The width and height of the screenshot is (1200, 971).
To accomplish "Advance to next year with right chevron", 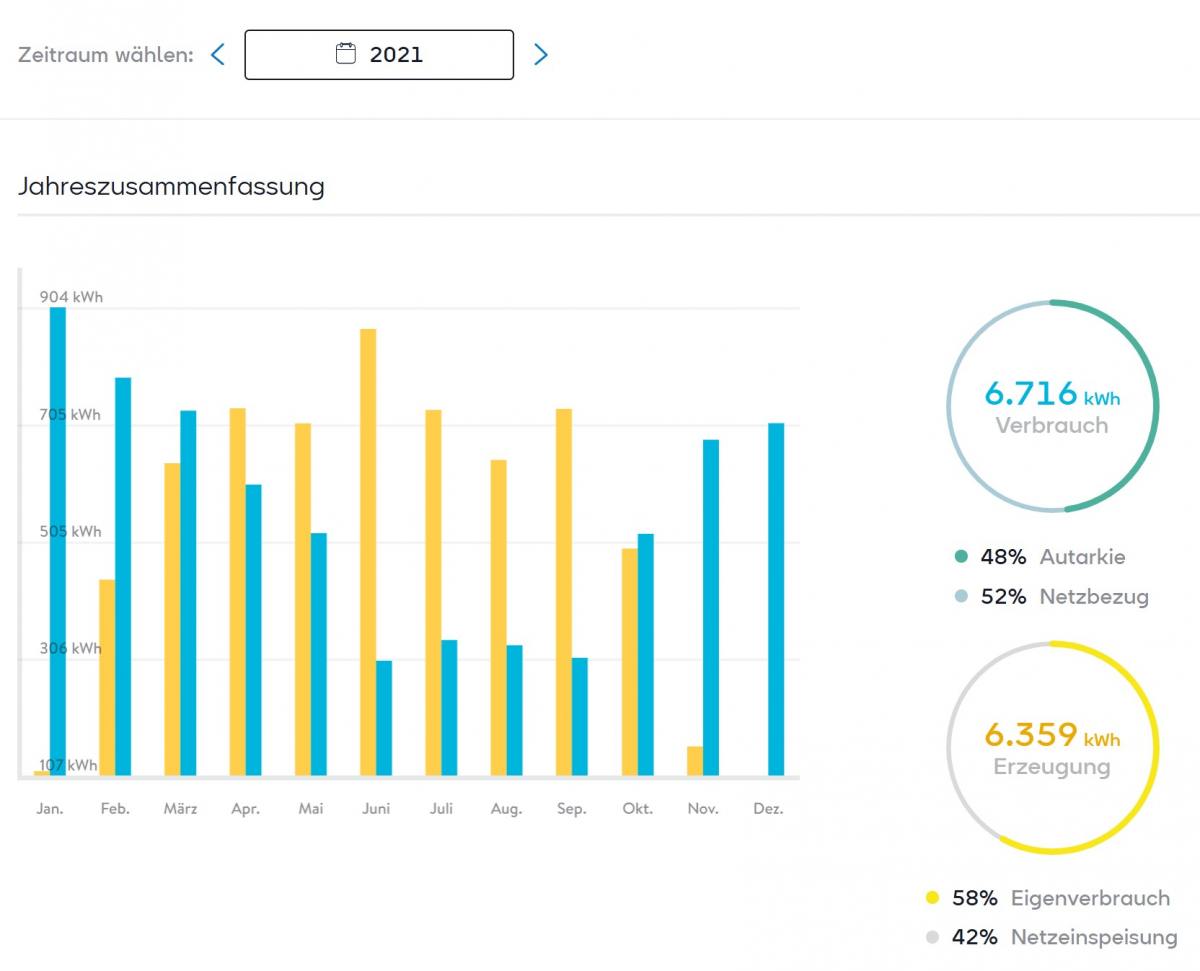I will pyautogui.click(x=541, y=54).
